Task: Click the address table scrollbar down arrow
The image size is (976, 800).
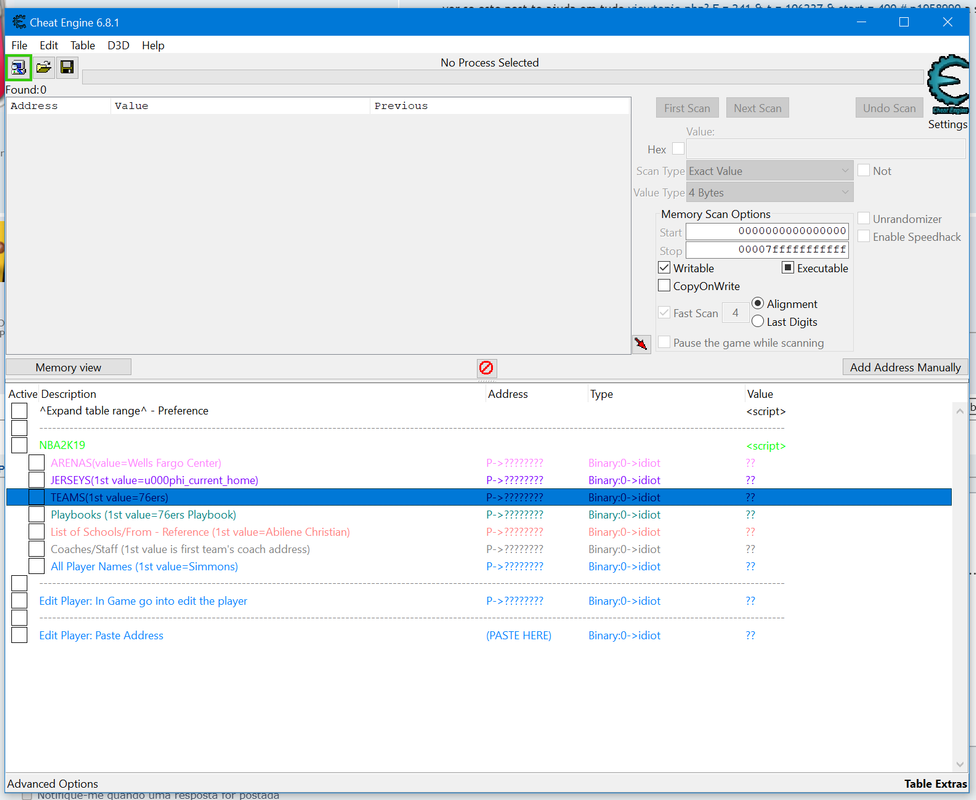Action: [959, 764]
